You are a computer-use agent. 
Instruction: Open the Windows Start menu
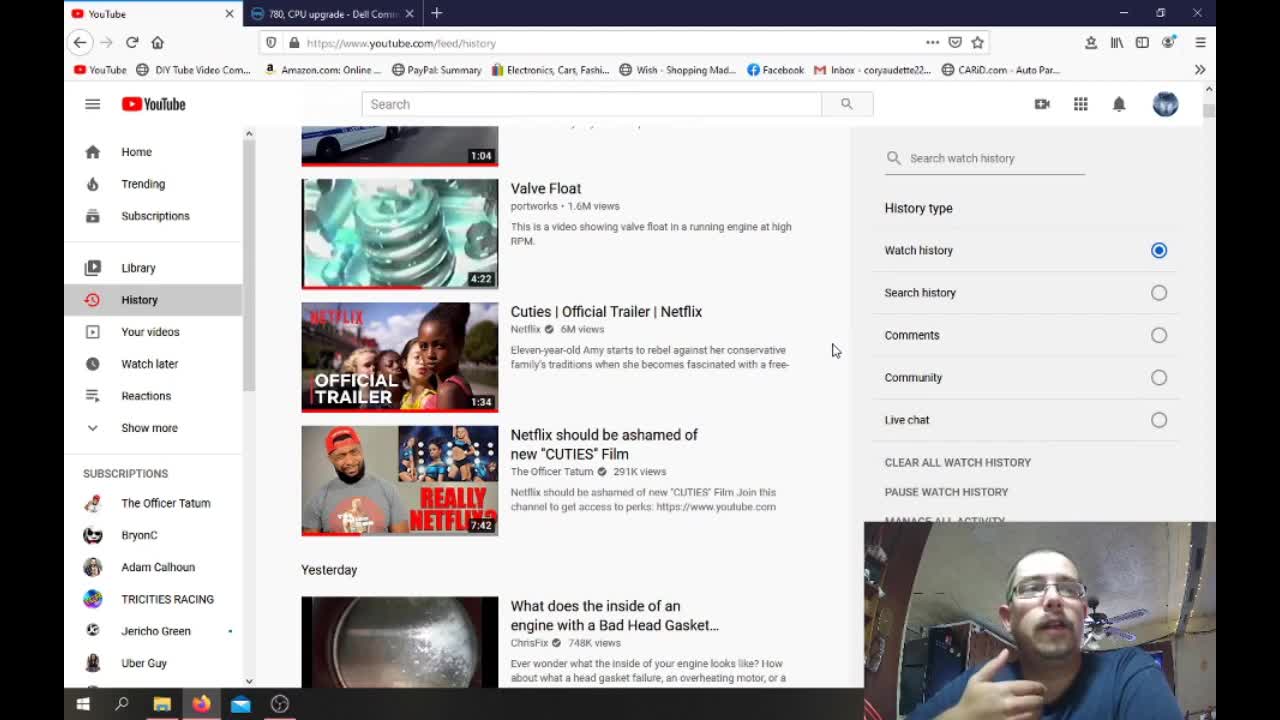pos(83,704)
